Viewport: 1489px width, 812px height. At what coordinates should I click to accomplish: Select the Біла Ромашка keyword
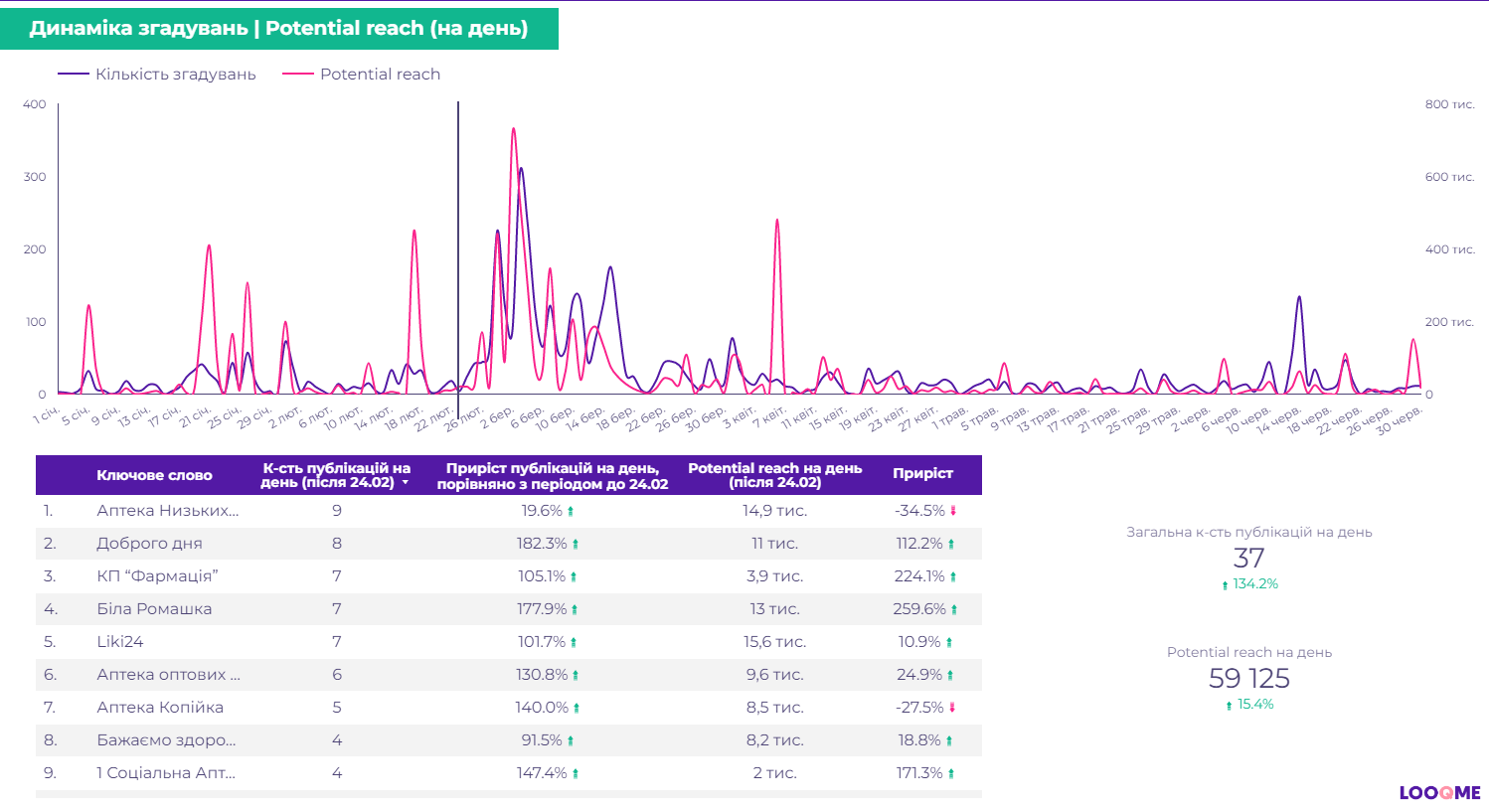[154, 609]
